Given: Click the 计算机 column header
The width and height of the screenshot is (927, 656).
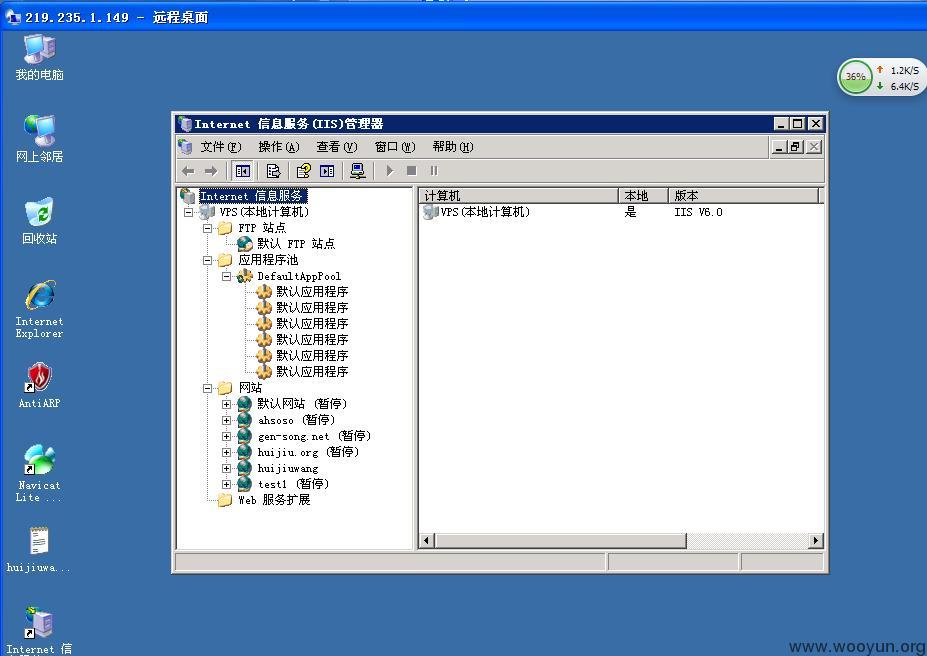Looking at the screenshot, I should click(519, 196).
